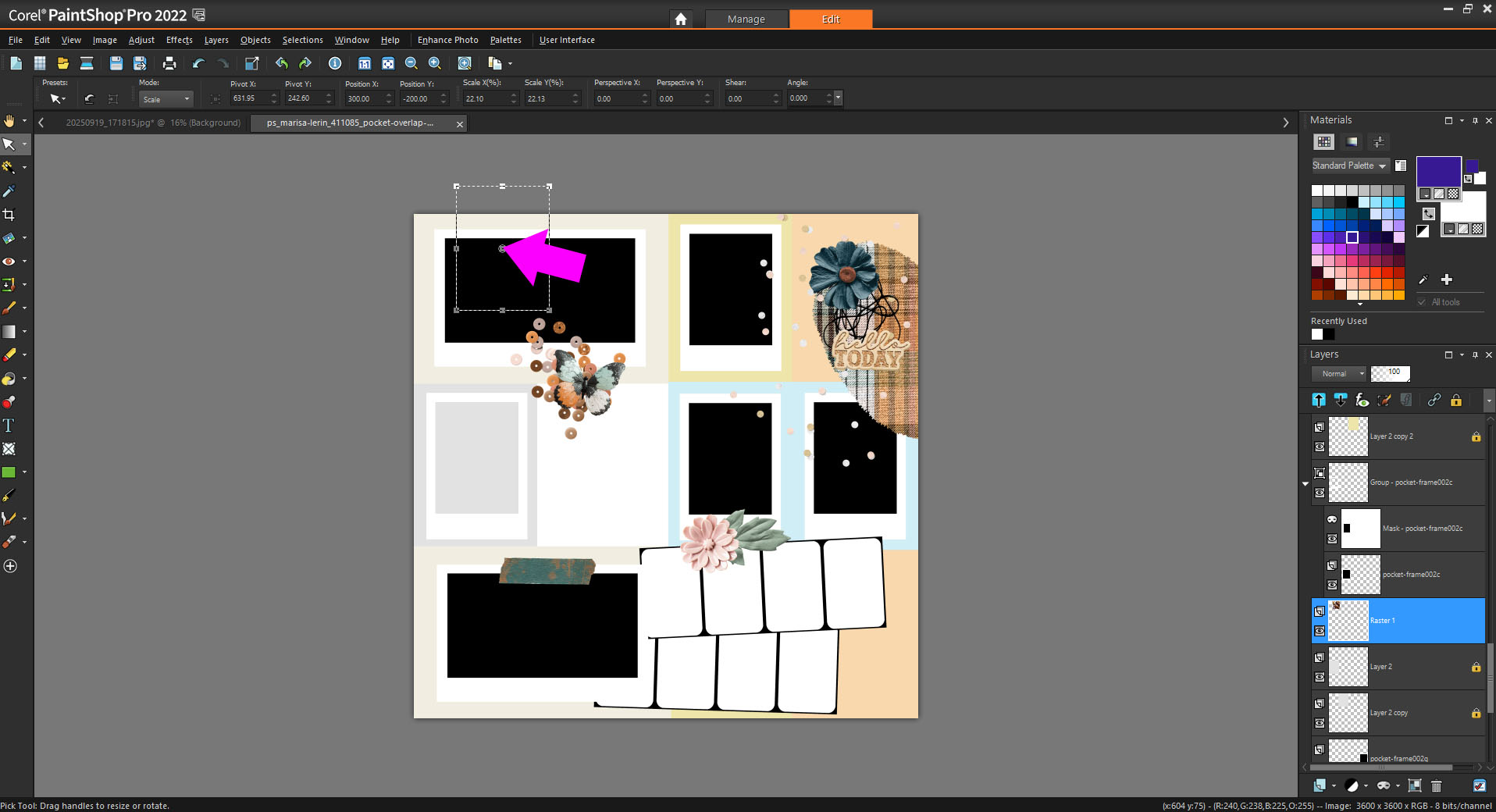The image size is (1496, 812).
Task: Hide the Raster 1 layer
Action: (1320, 631)
